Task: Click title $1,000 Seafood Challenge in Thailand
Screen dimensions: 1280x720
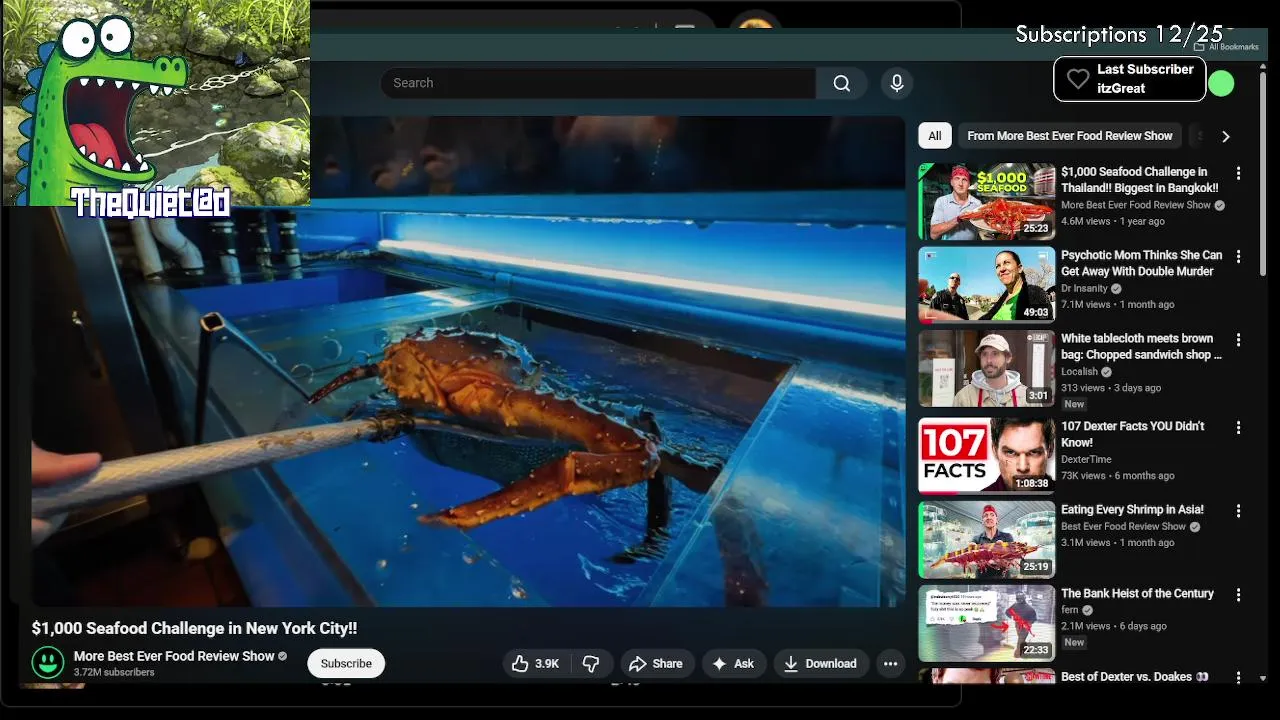Action: point(1139,180)
